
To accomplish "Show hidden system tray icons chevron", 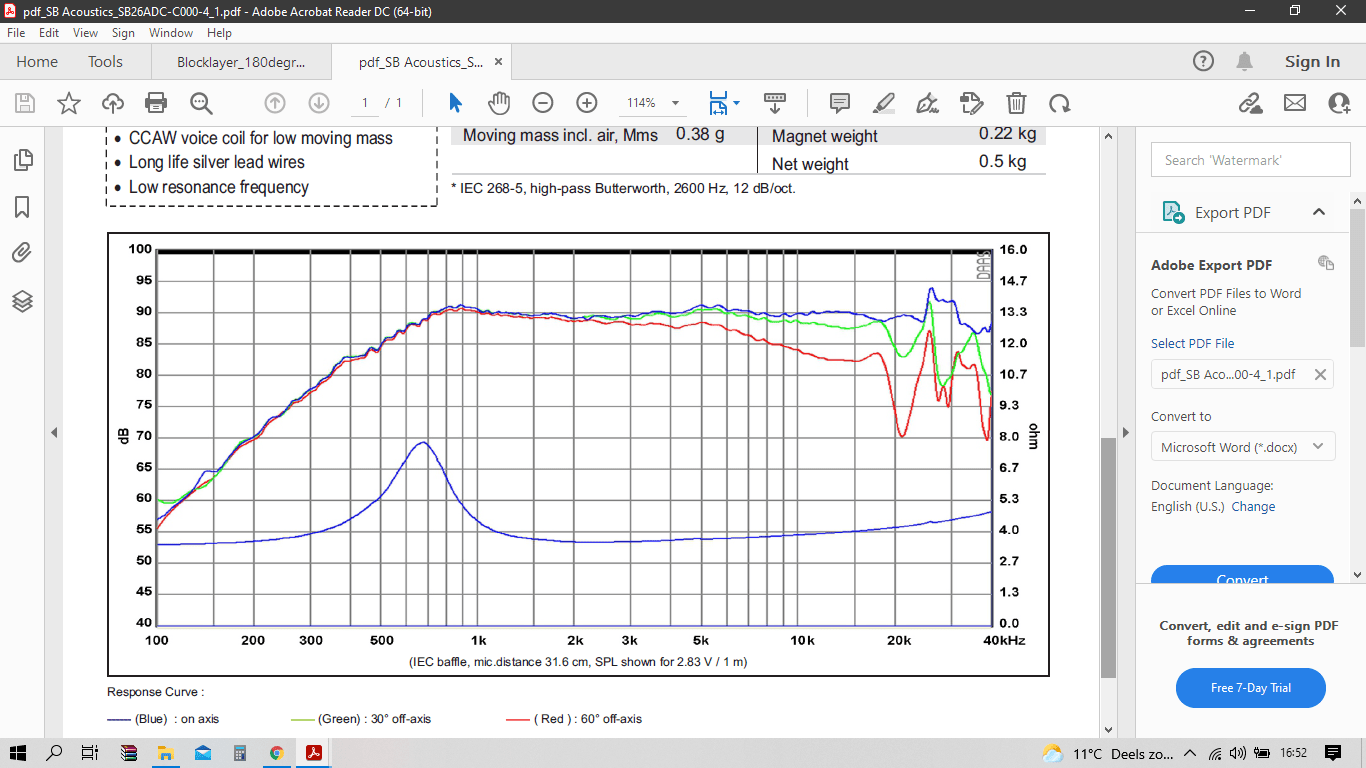I will [x=1190, y=753].
